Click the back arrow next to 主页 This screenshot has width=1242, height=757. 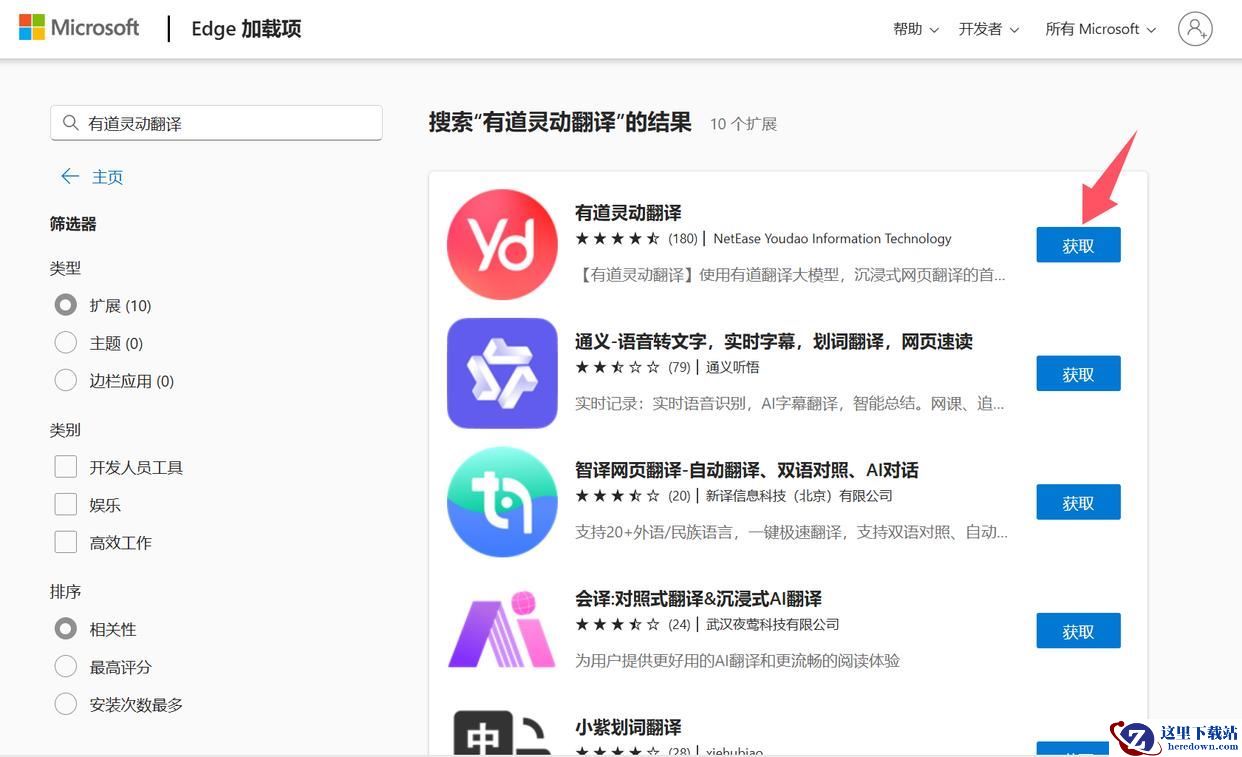[69, 177]
